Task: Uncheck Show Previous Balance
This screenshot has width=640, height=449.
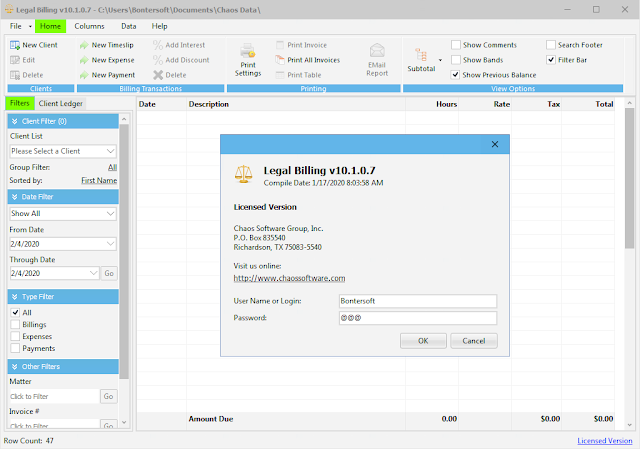Action: (x=456, y=75)
